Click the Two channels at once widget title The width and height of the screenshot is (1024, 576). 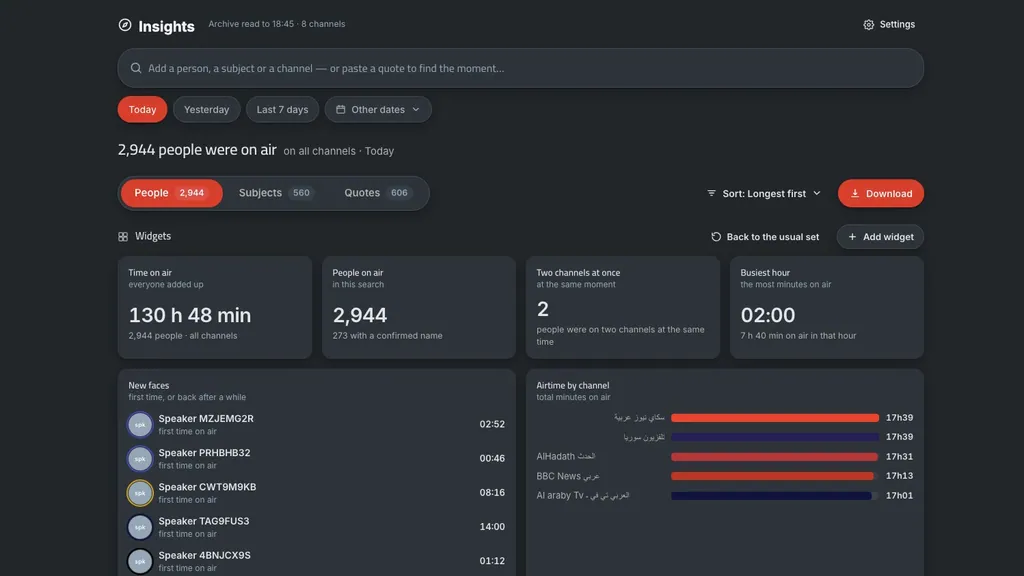(578, 272)
